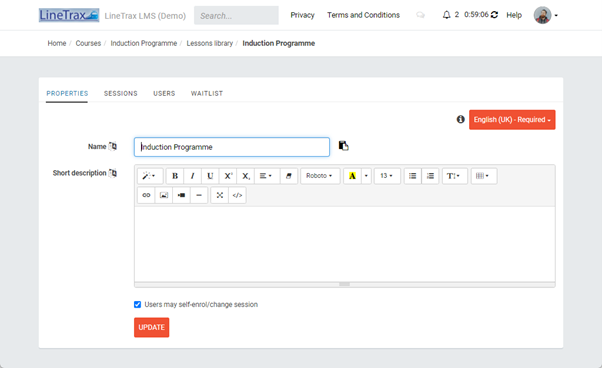Click in the Name input field

(232, 147)
